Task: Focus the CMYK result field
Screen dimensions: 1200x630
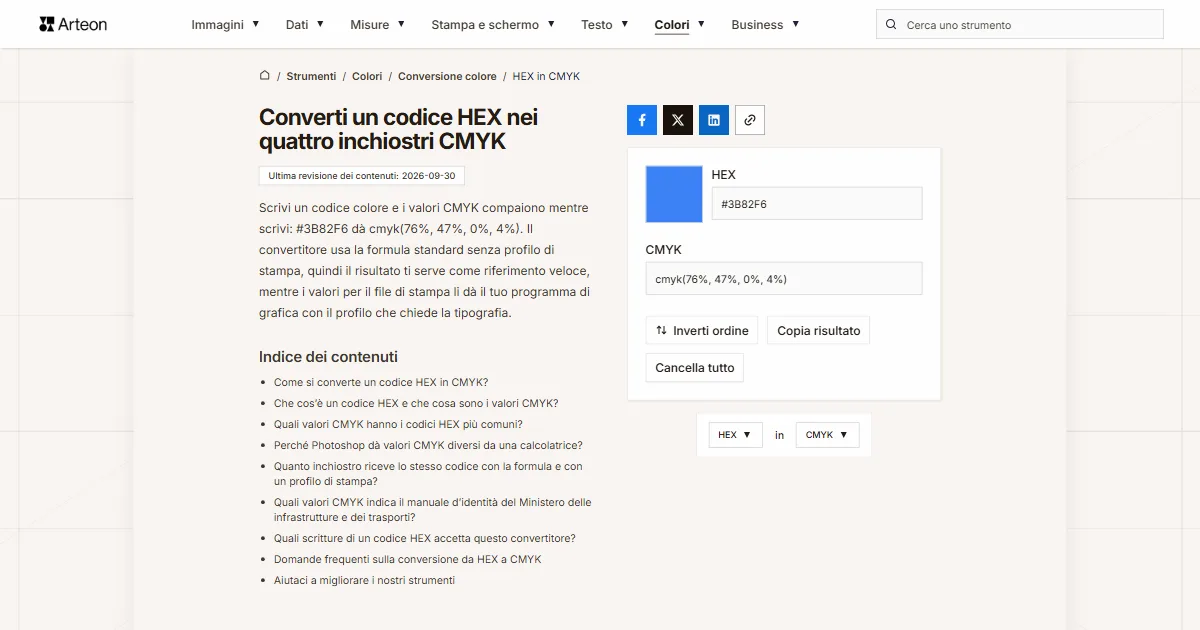Action: (784, 279)
